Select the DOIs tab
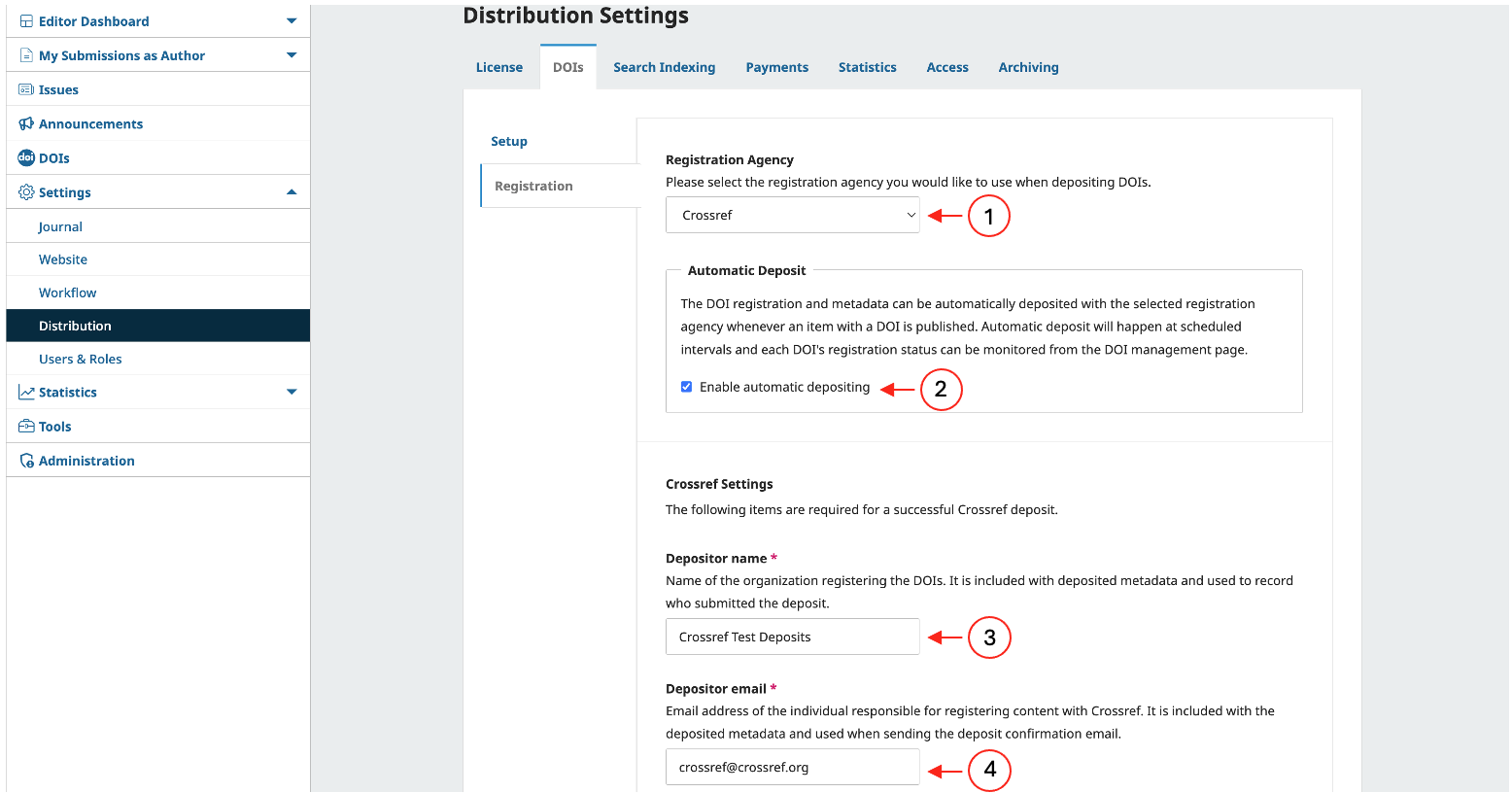The width and height of the screenshot is (1512, 793). click(568, 67)
